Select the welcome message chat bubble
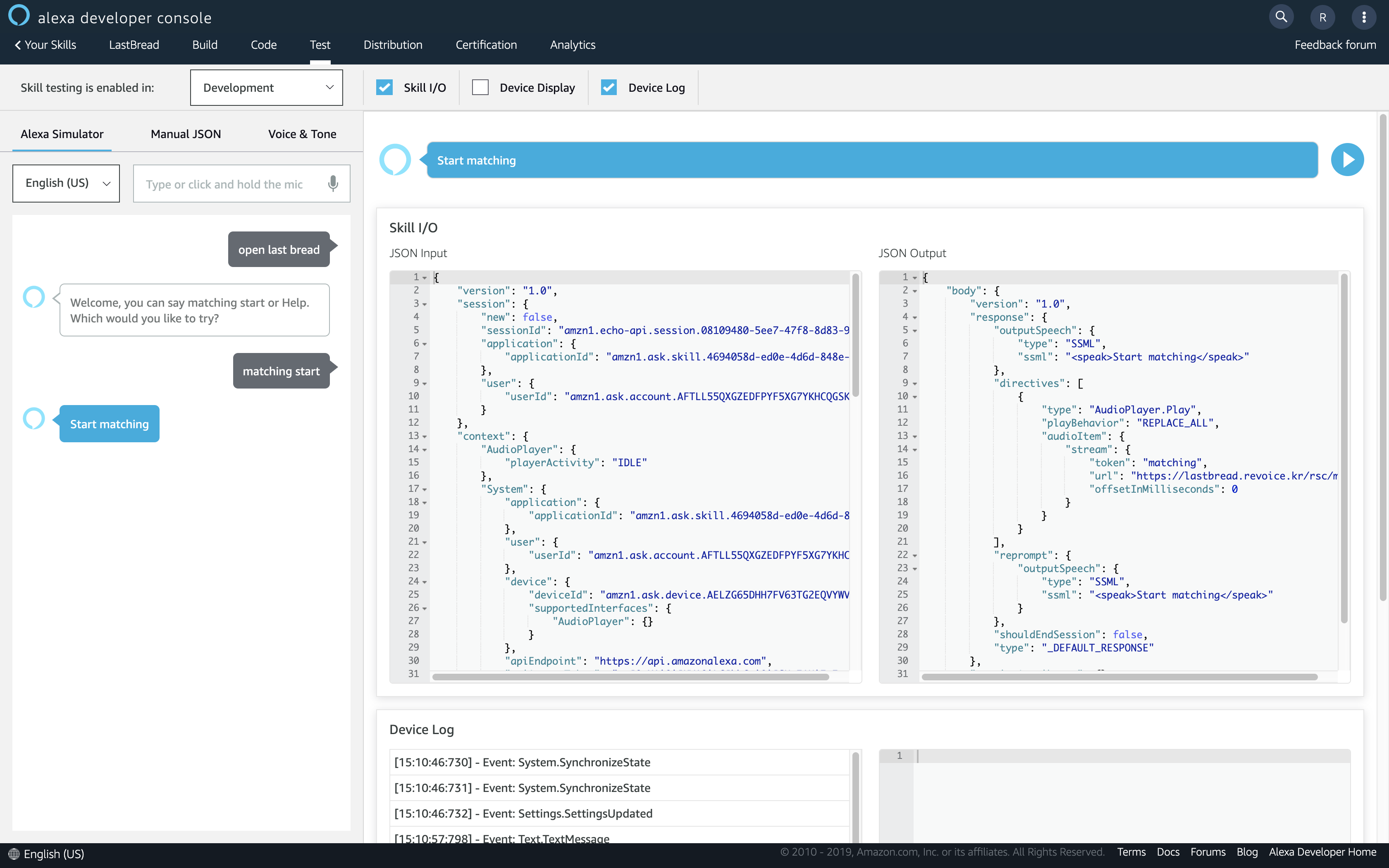1389x868 pixels. pos(194,310)
